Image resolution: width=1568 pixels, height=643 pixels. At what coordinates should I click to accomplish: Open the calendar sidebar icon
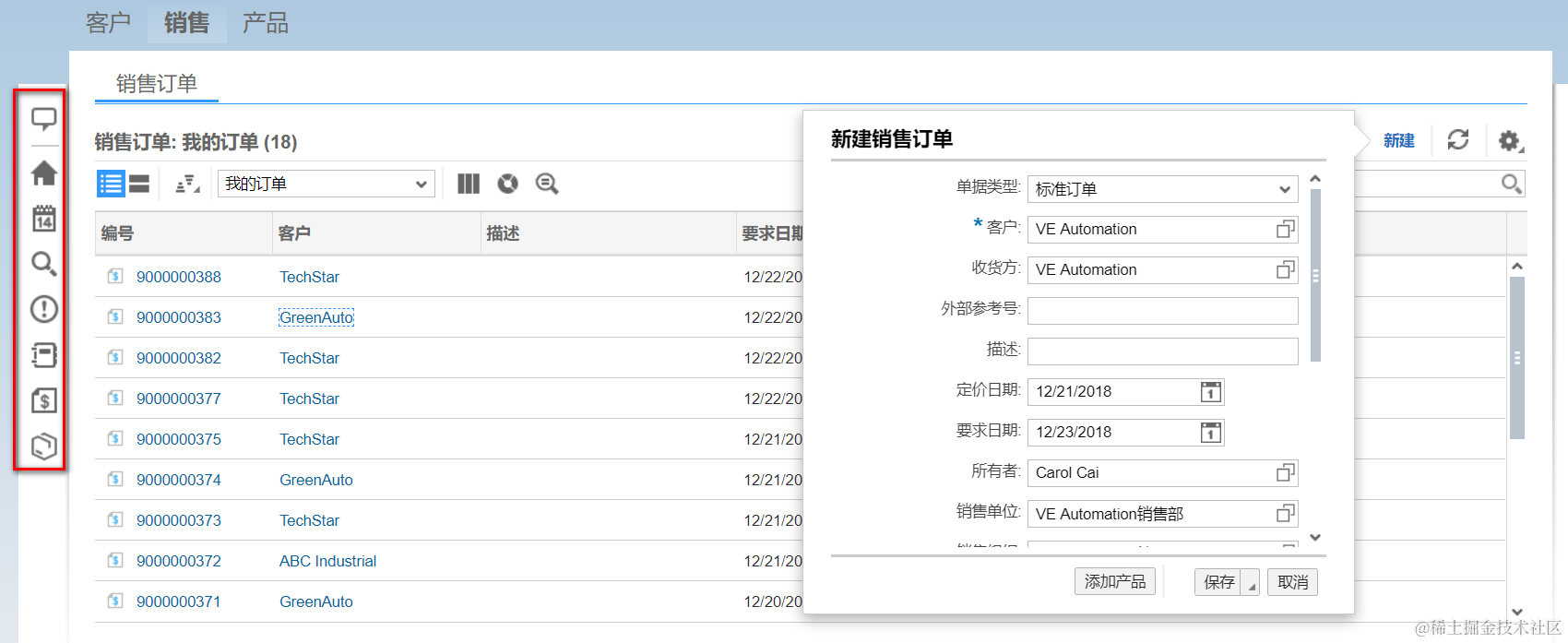(43, 219)
